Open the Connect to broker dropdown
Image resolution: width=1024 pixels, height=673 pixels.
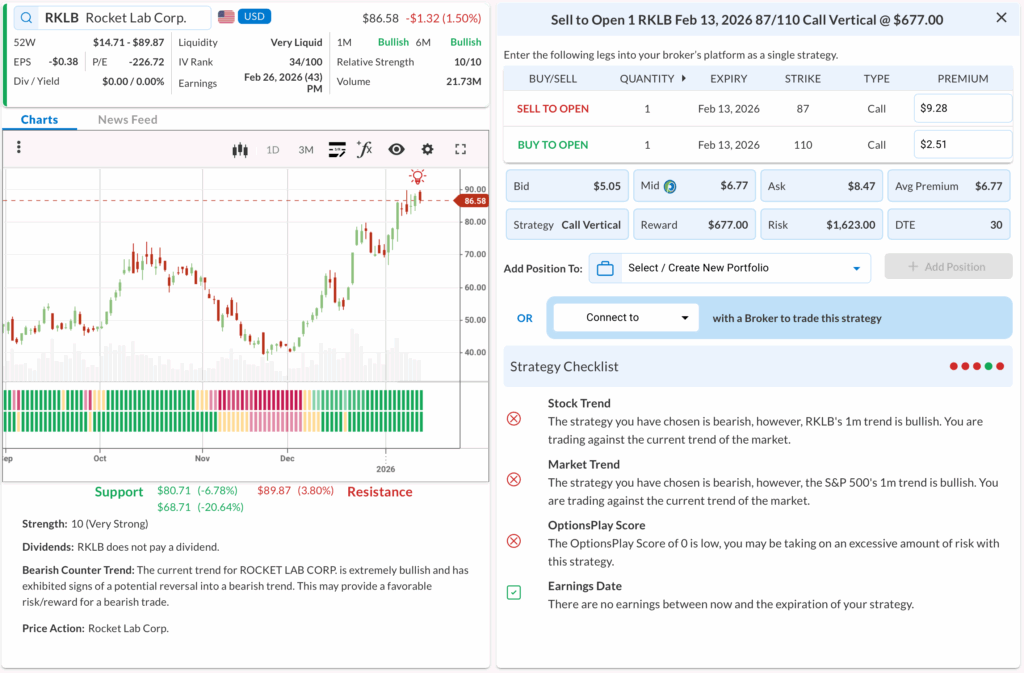point(625,318)
